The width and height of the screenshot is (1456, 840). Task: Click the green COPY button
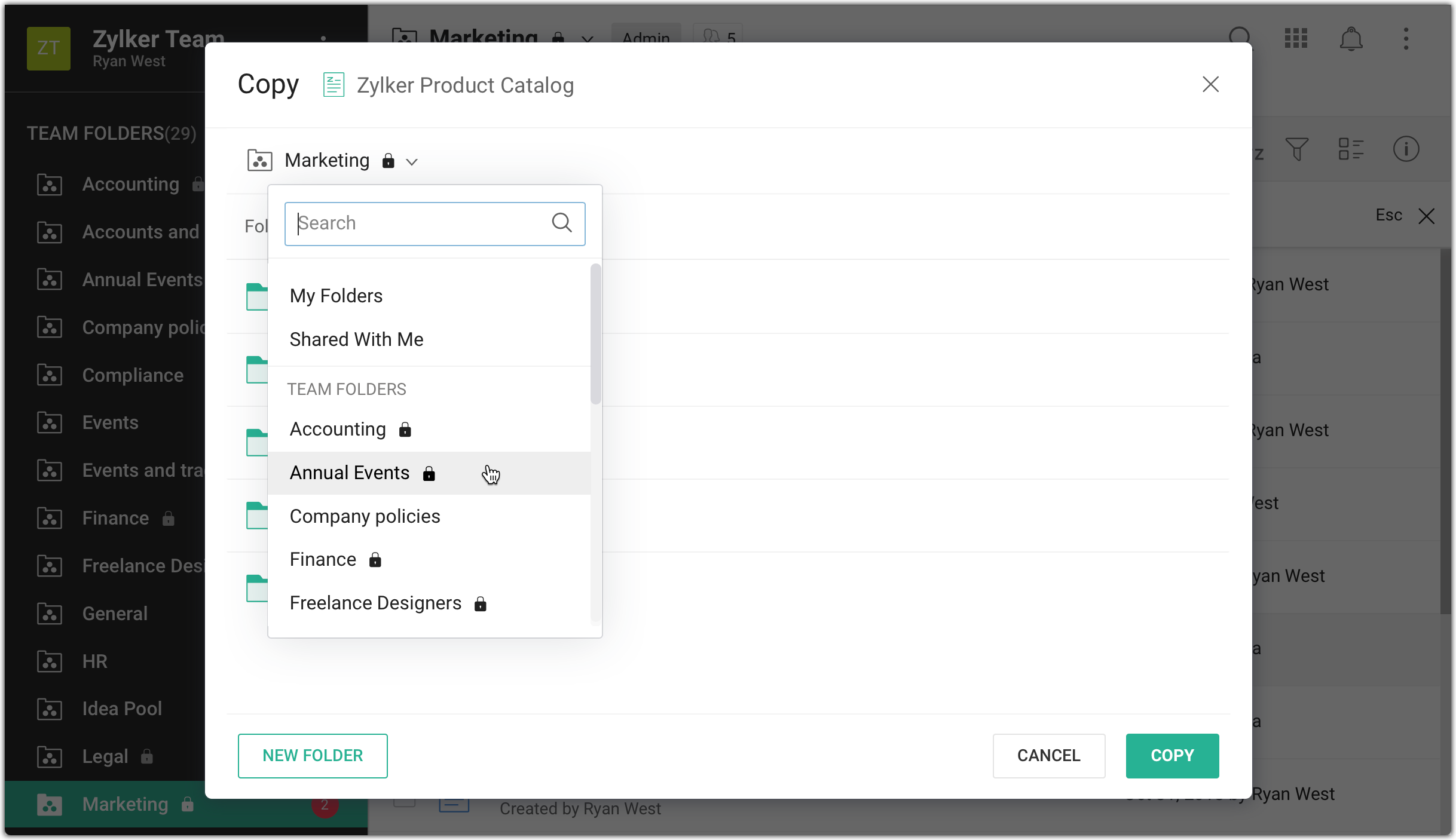coord(1172,756)
